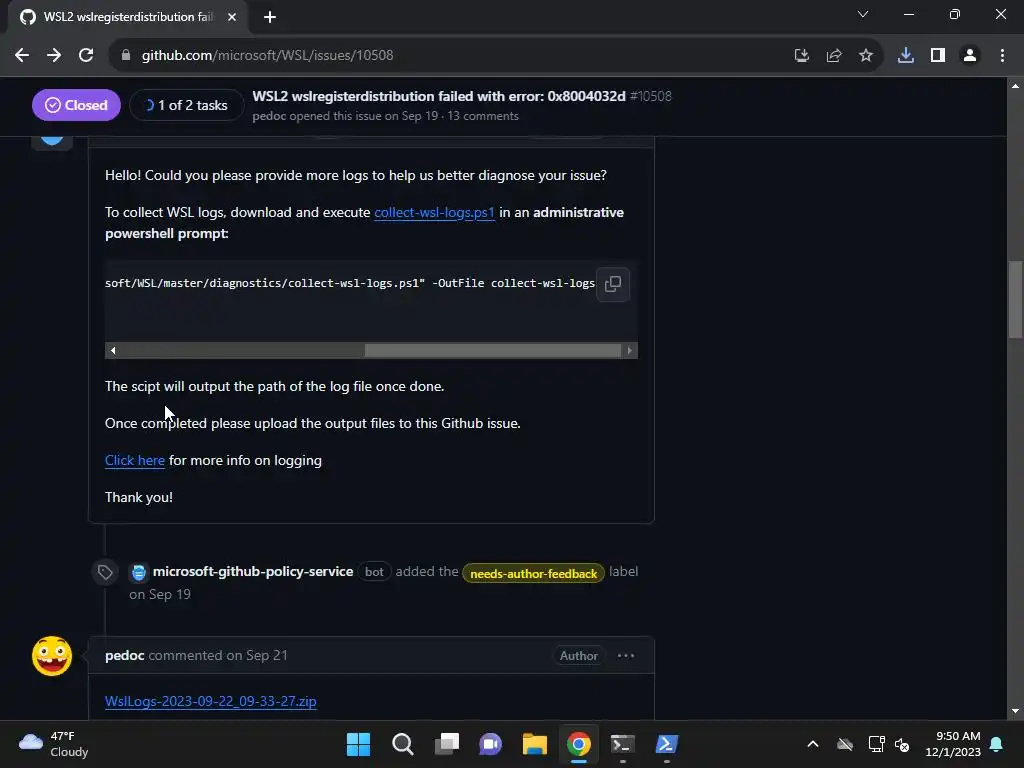Click code block right scroll arrow
Viewport: 1024px width, 768px height.
(x=630, y=351)
